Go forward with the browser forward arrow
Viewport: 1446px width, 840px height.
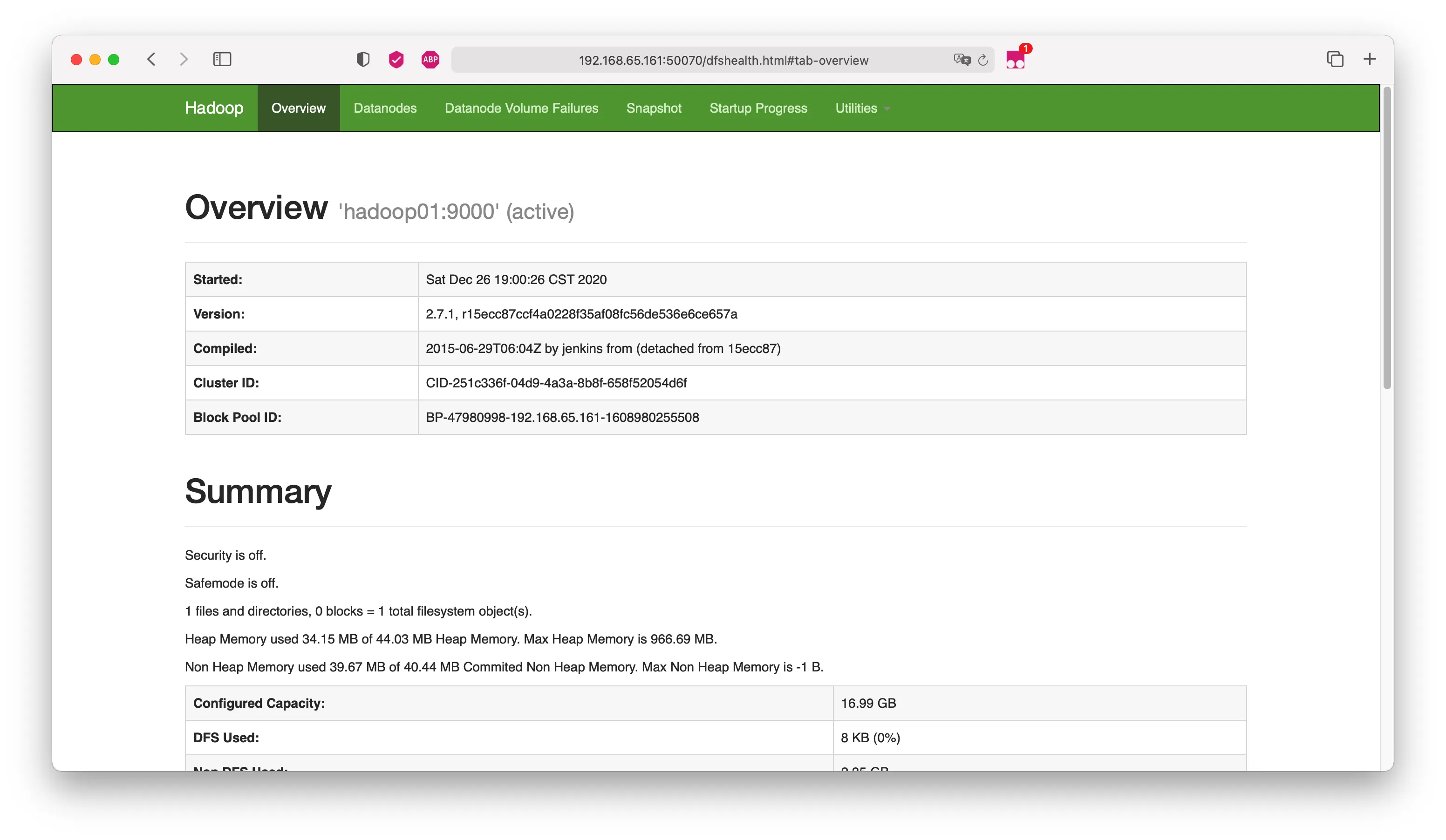[184, 59]
